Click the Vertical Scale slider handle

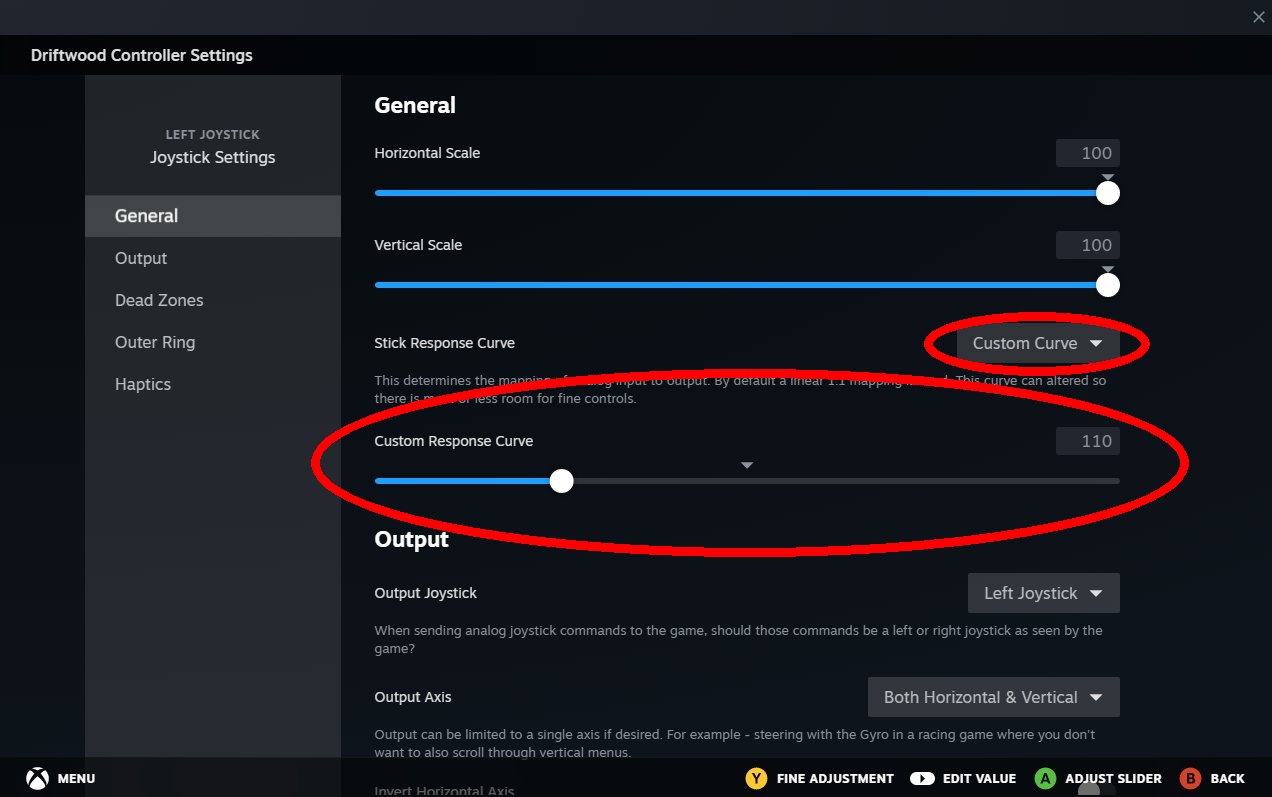tap(1107, 285)
